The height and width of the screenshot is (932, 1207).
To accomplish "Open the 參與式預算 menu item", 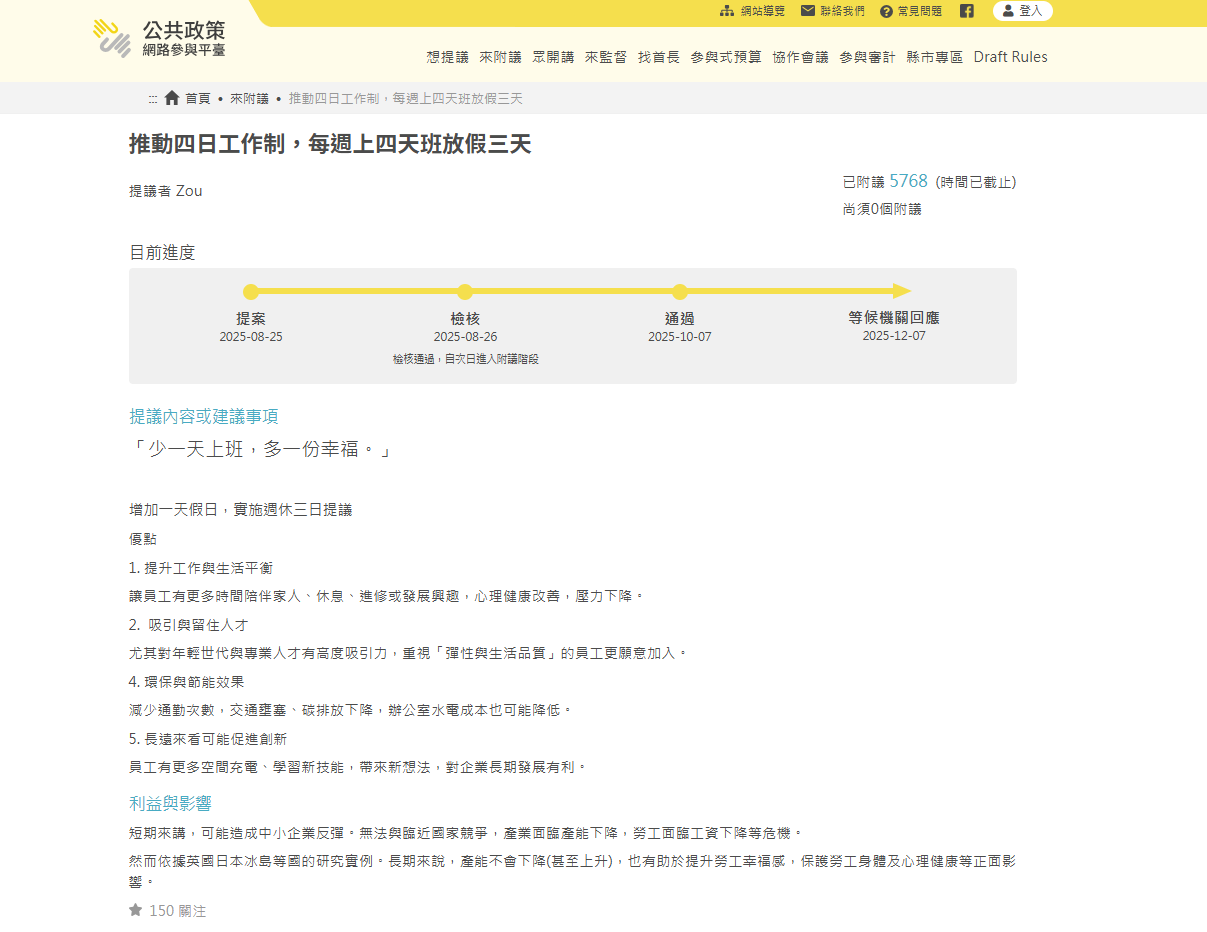I will 726,57.
